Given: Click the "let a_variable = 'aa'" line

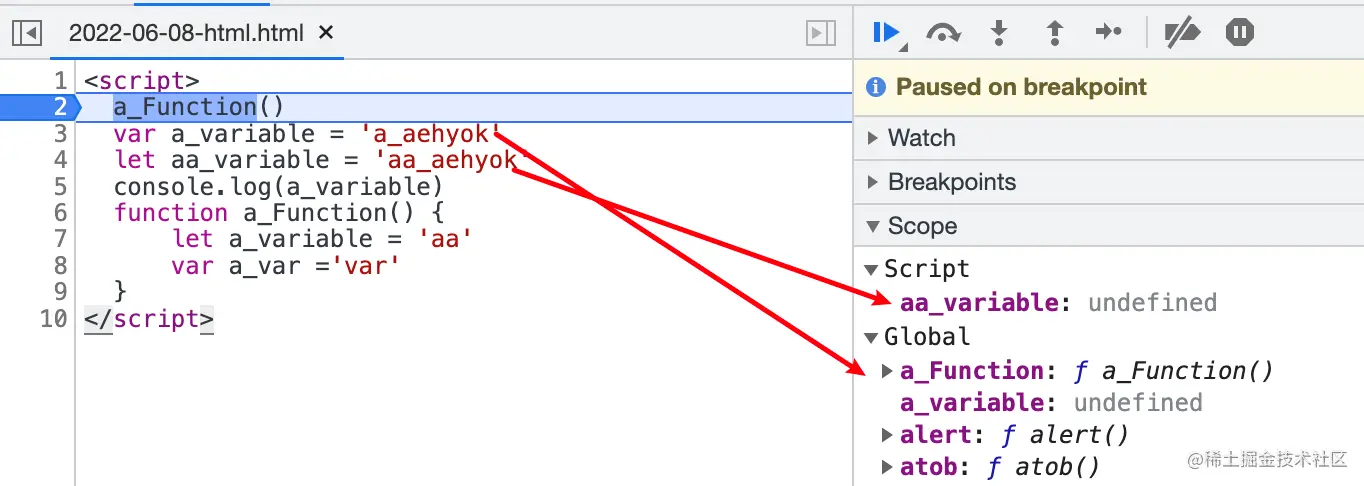Looking at the screenshot, I should pyautogui.click(x=322, y=239).
